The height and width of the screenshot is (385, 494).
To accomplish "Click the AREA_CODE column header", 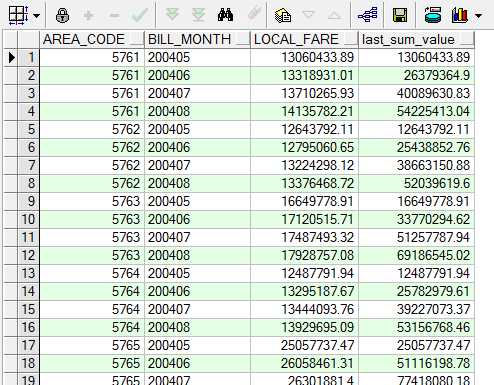I will [x=92, y=39].
